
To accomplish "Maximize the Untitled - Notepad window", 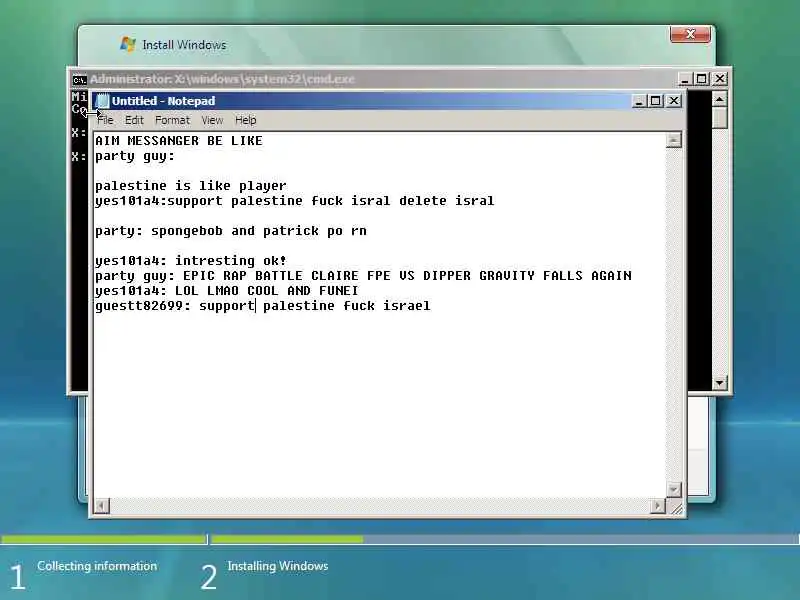I will click(656, 101).
